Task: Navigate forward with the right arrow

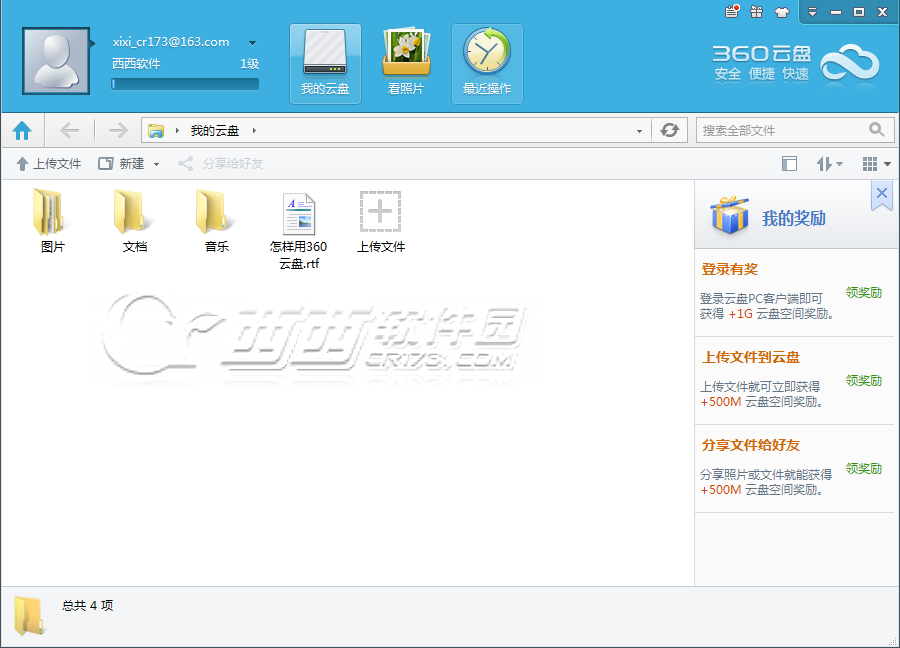Action: pyautogui.click(x=118, y=131)
